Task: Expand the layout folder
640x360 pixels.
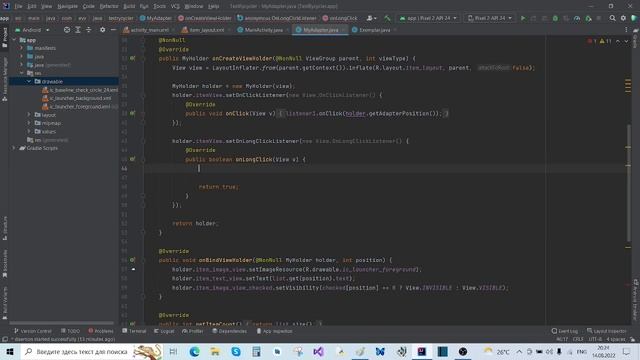Action: [29, 115]
